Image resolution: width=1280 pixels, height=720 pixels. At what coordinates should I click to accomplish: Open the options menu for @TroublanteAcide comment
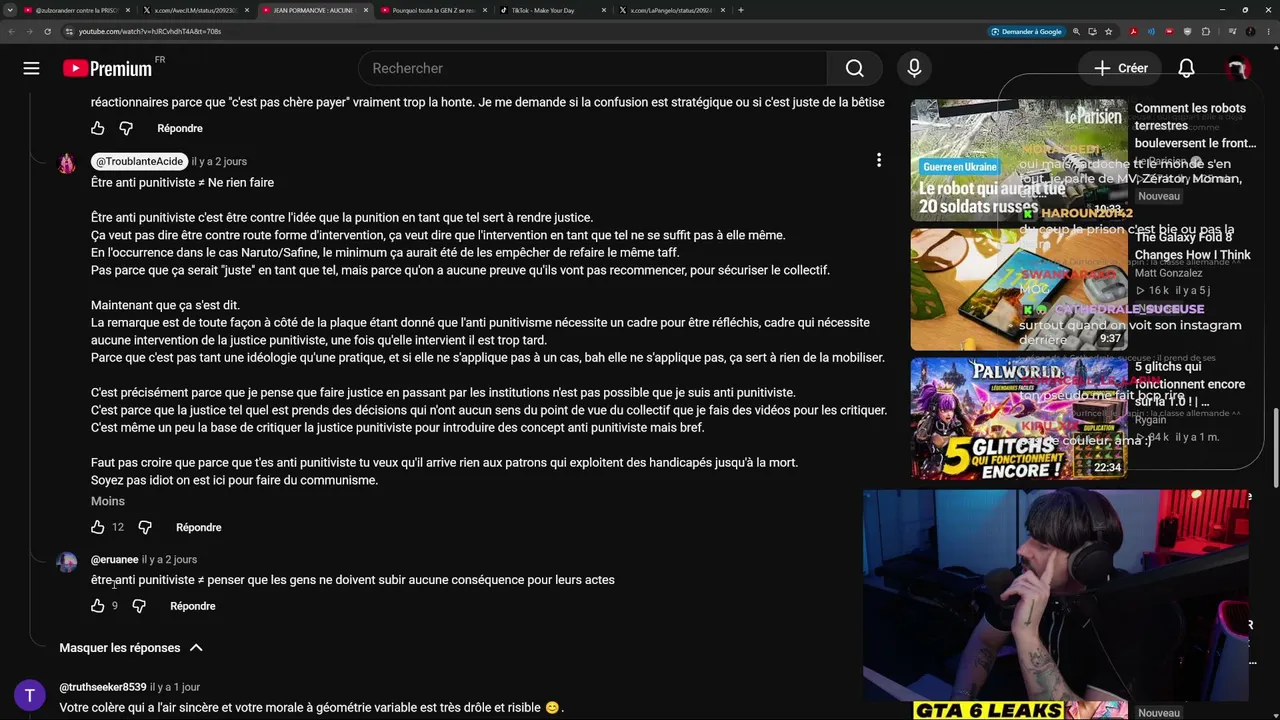(x=879, y=160)
